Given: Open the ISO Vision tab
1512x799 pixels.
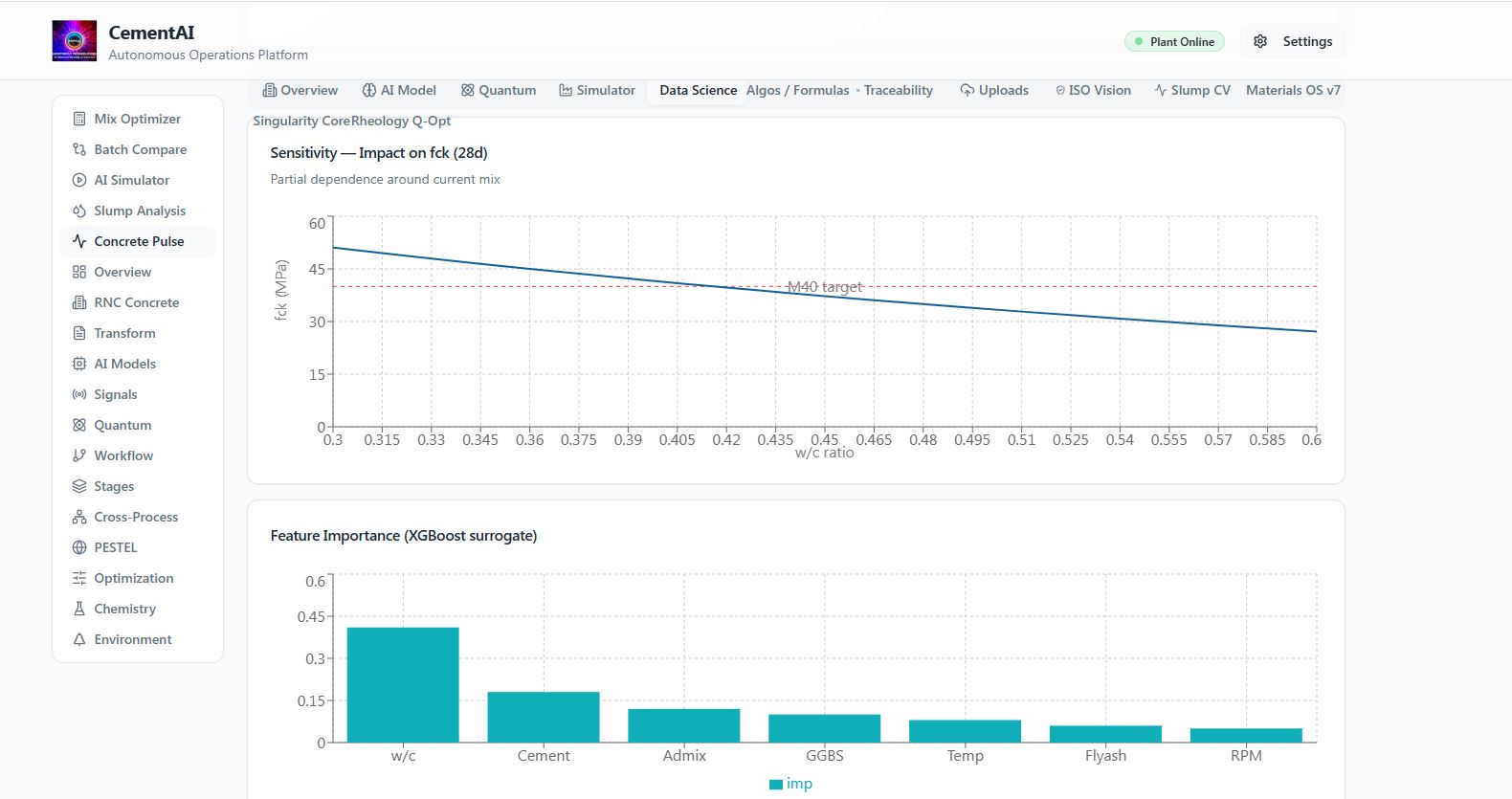Looking at the screenshot, I should coord(1093,90).
